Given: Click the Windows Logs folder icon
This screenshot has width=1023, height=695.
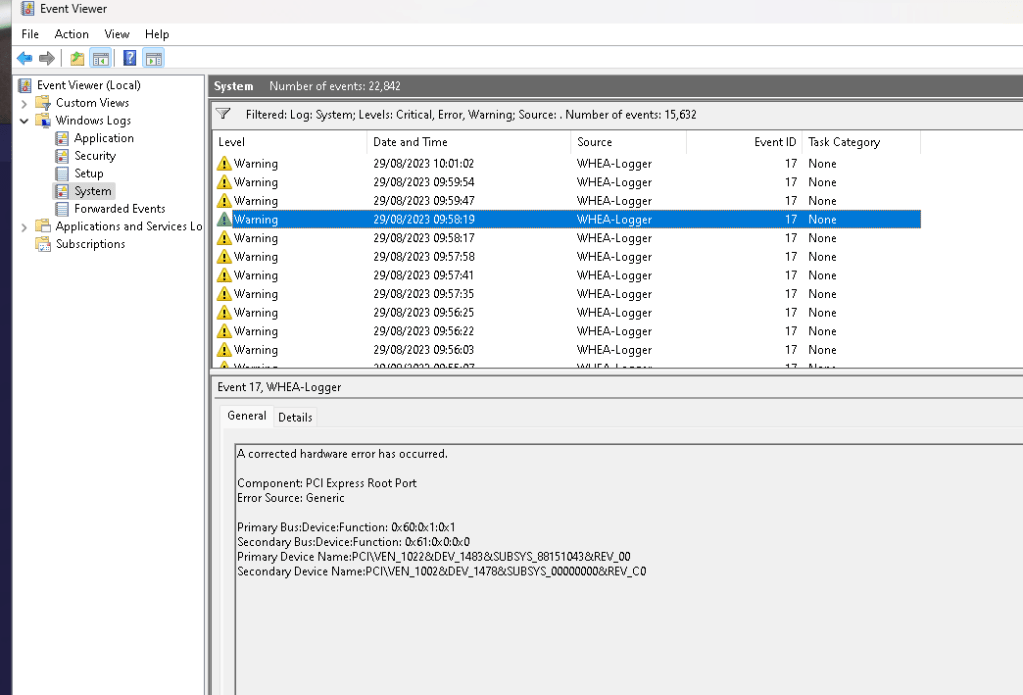Looking at the screenshot, I should pos(43,121).
